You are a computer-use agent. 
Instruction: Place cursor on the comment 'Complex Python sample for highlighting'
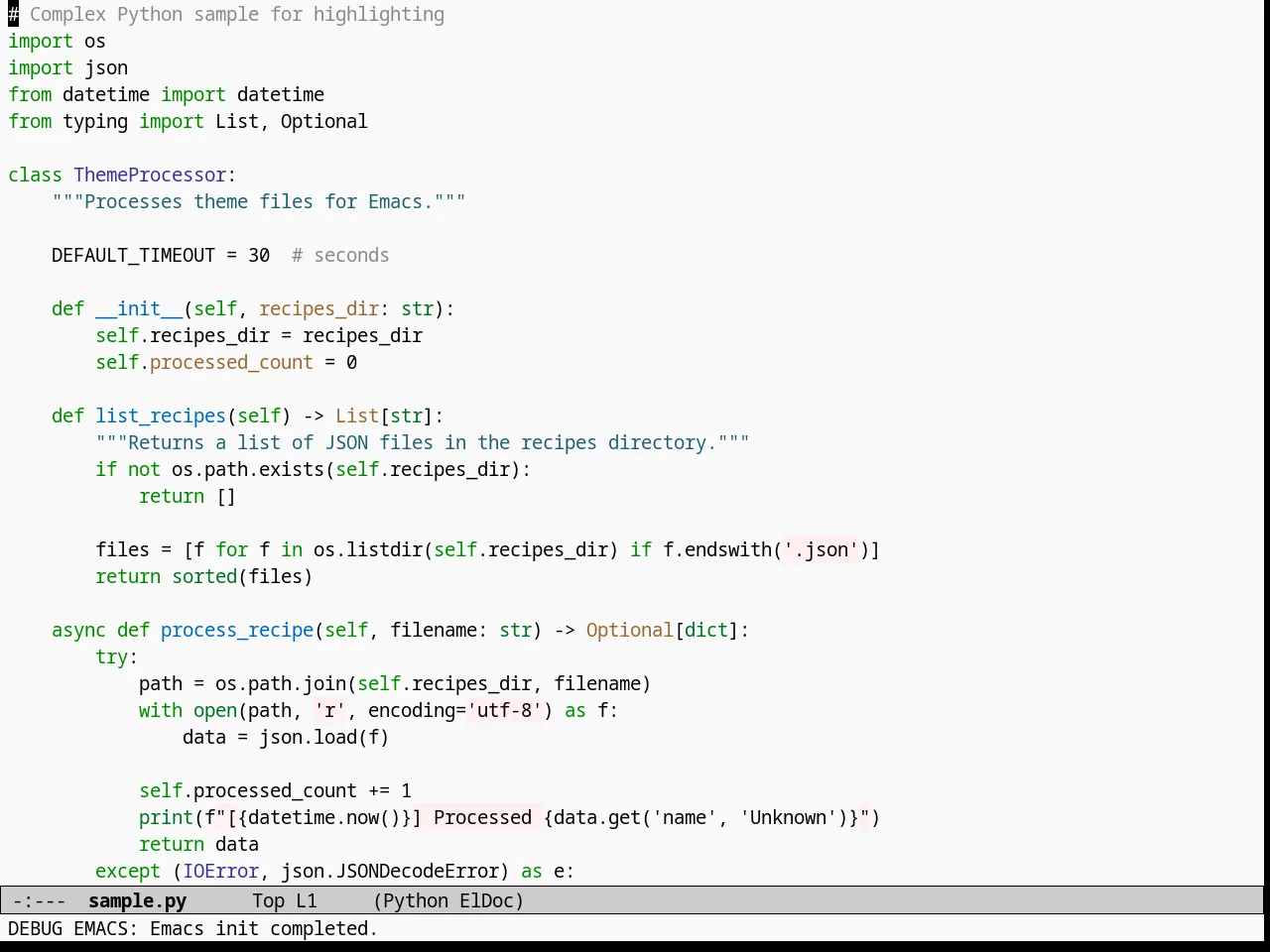[x=237, y=14]
